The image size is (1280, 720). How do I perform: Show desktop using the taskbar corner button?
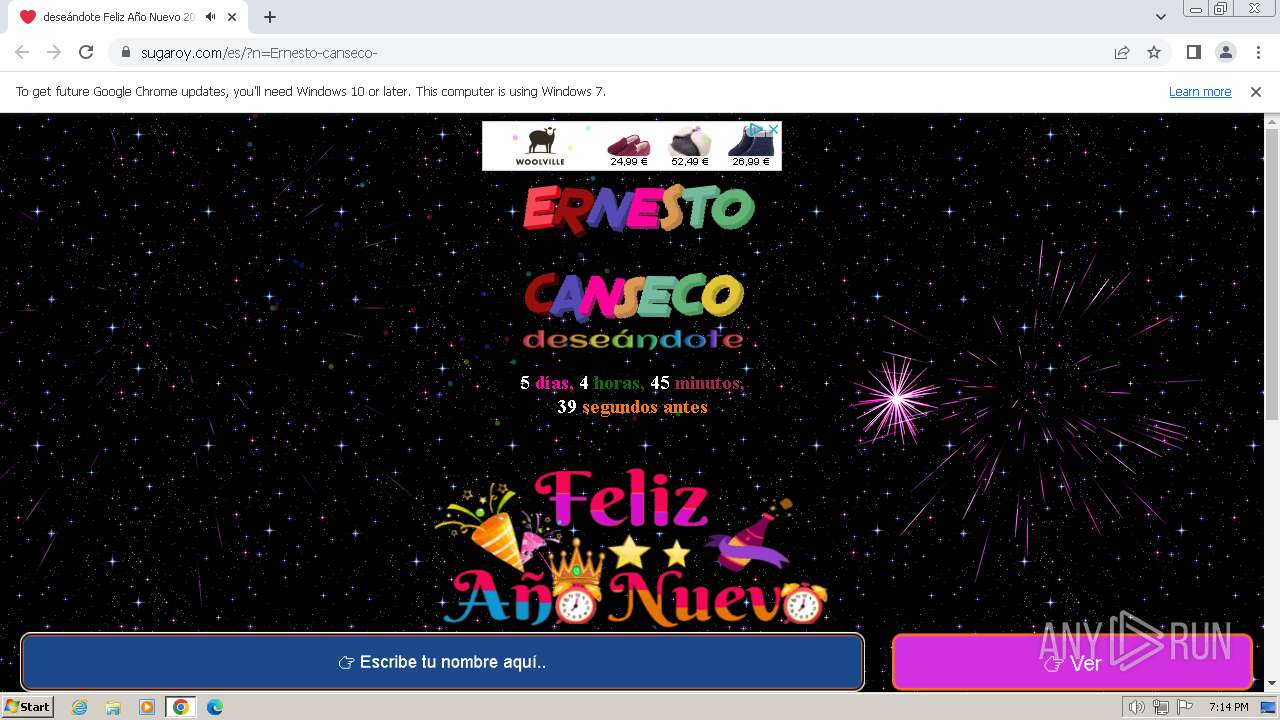click(x=1269, y=707)
